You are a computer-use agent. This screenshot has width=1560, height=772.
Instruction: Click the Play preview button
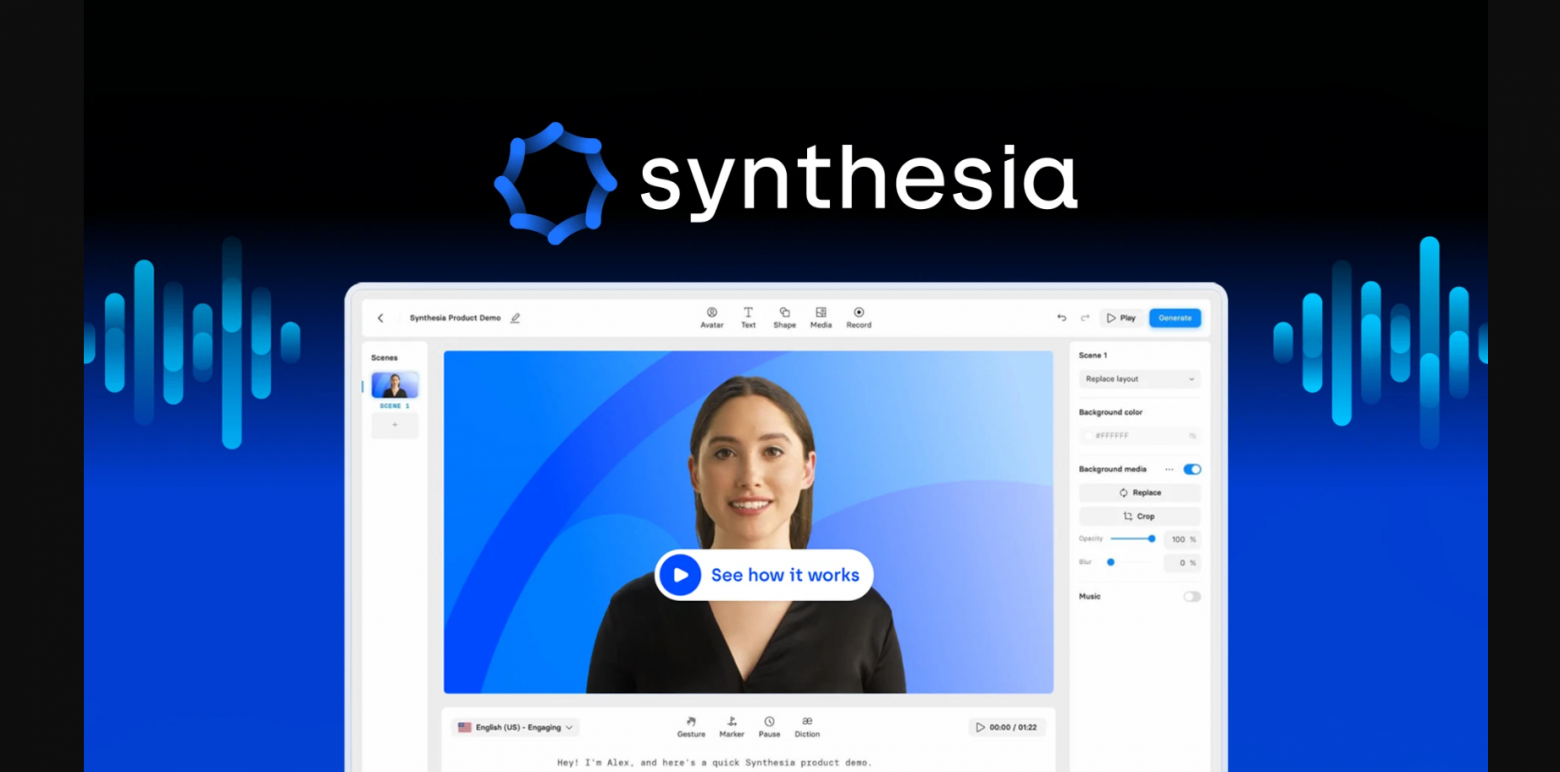pyautogui.click(x=1122, y=318)
